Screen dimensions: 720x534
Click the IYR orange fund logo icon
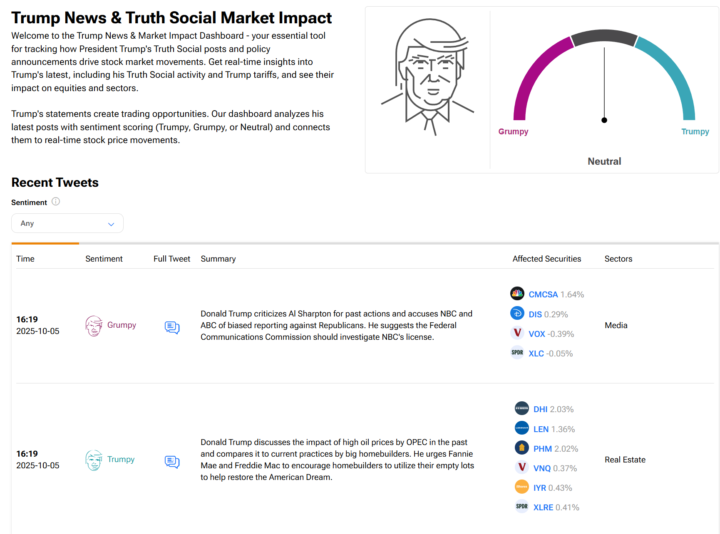[x=521, y=487]
